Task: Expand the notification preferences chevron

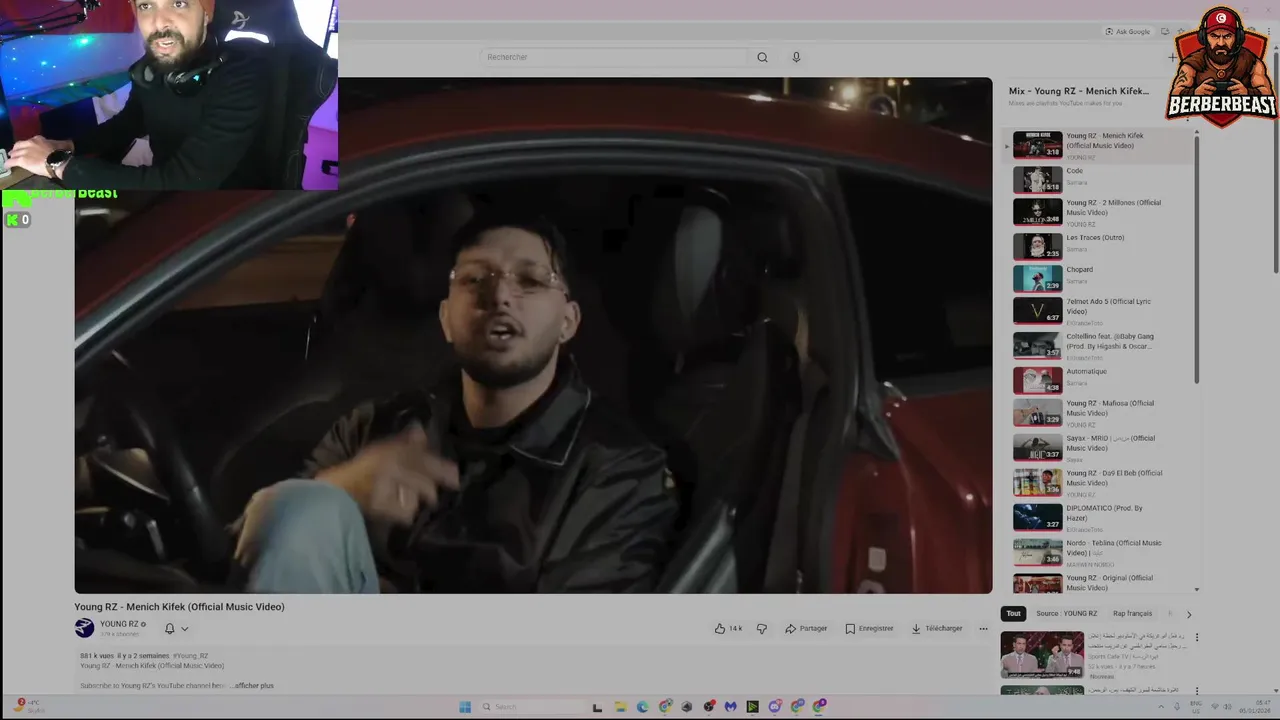Action: coord(185,629)
